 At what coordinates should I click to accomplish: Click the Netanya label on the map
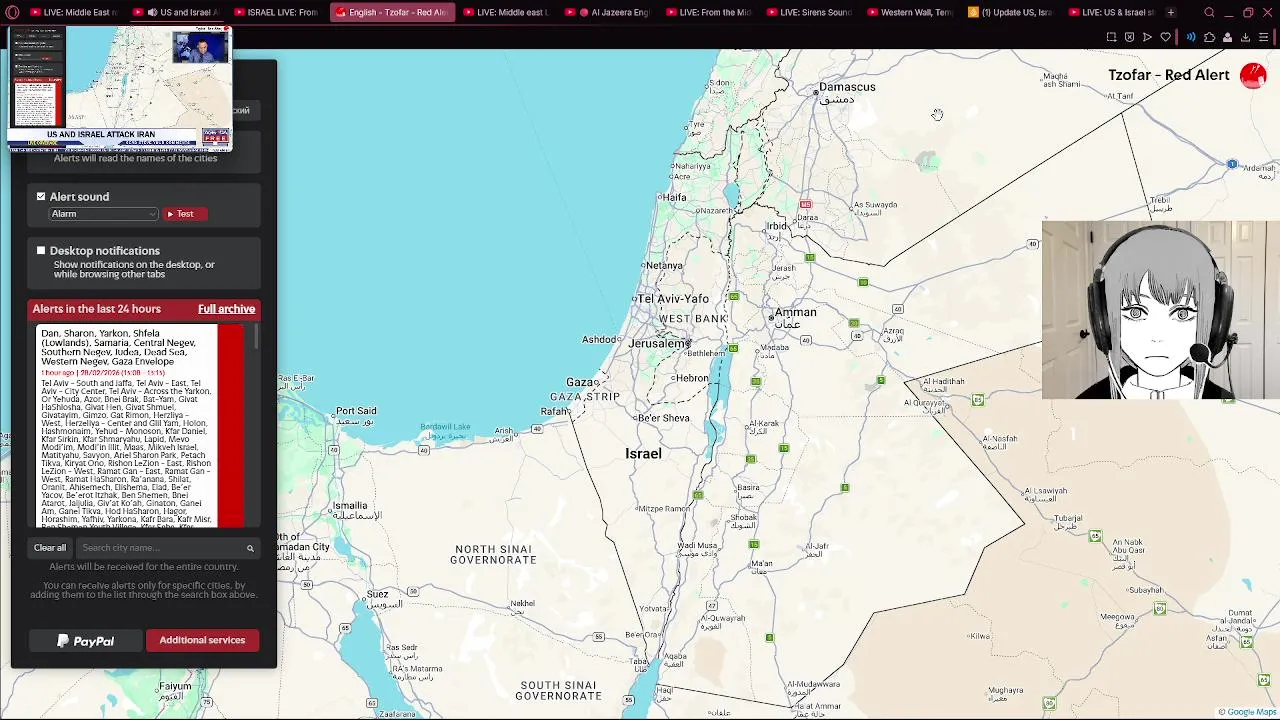click(x=664, y=266)
